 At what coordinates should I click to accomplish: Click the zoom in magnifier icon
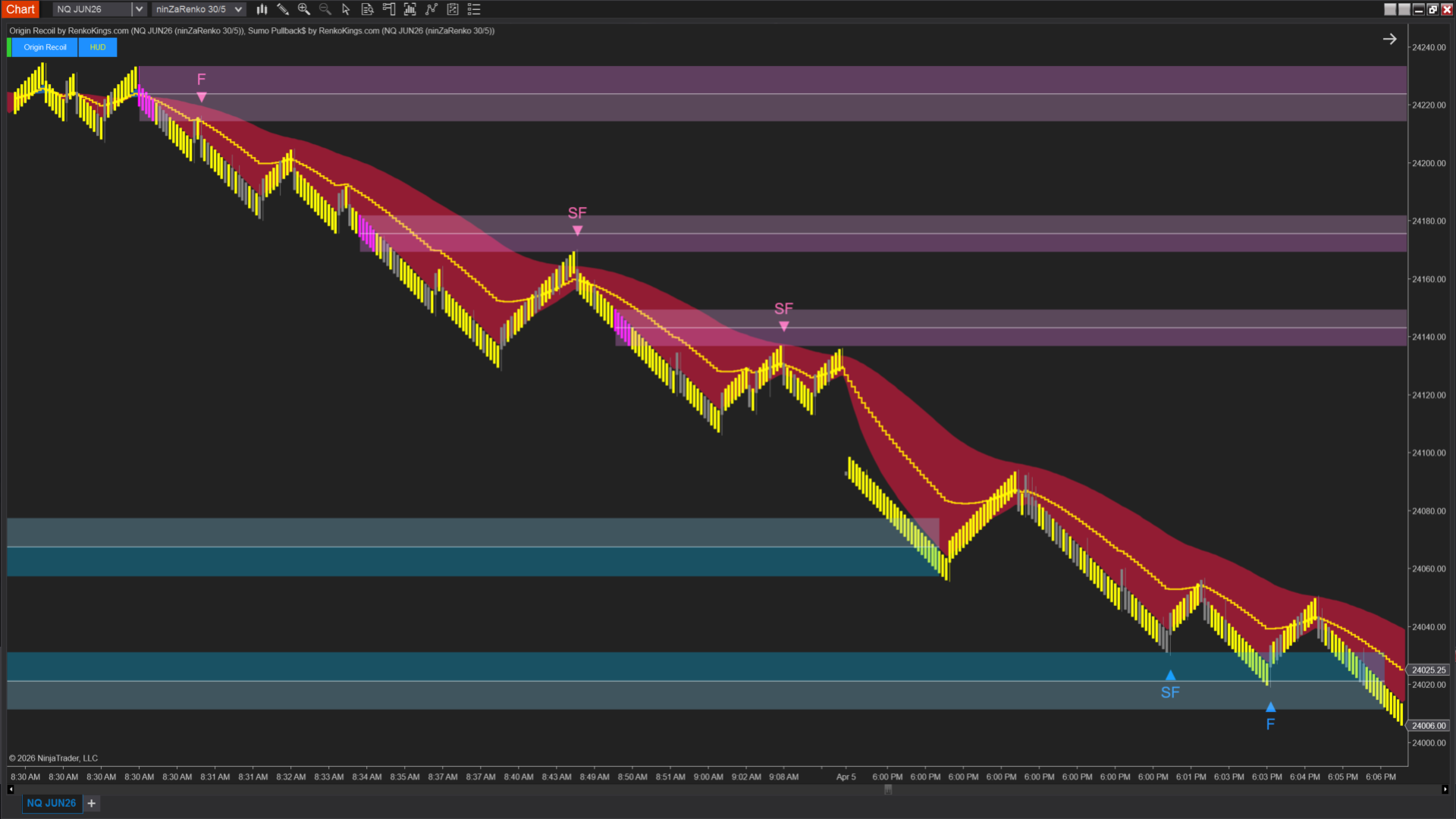tap(304, 9)
